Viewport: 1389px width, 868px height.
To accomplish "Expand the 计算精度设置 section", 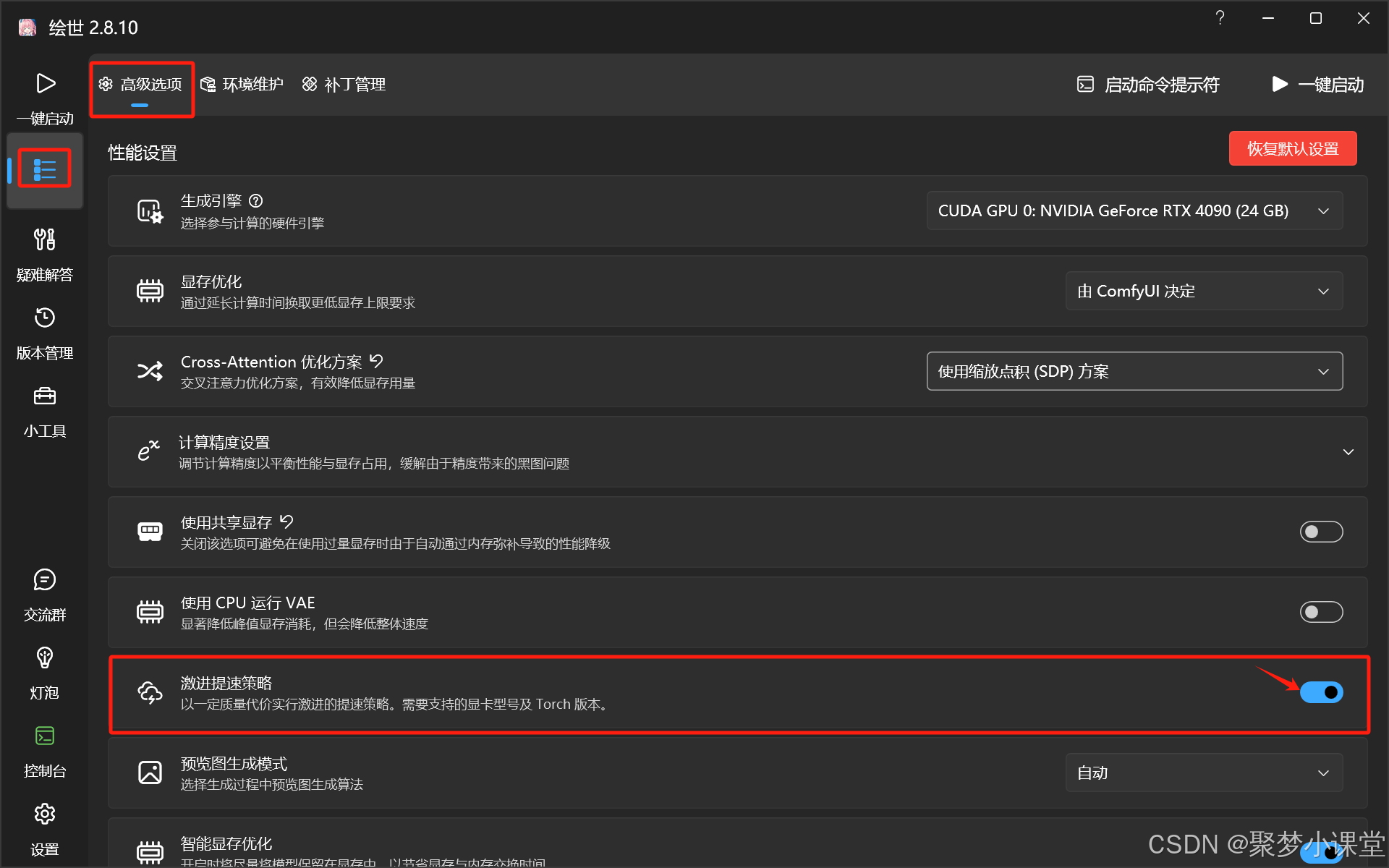I will coord(1348,452).
